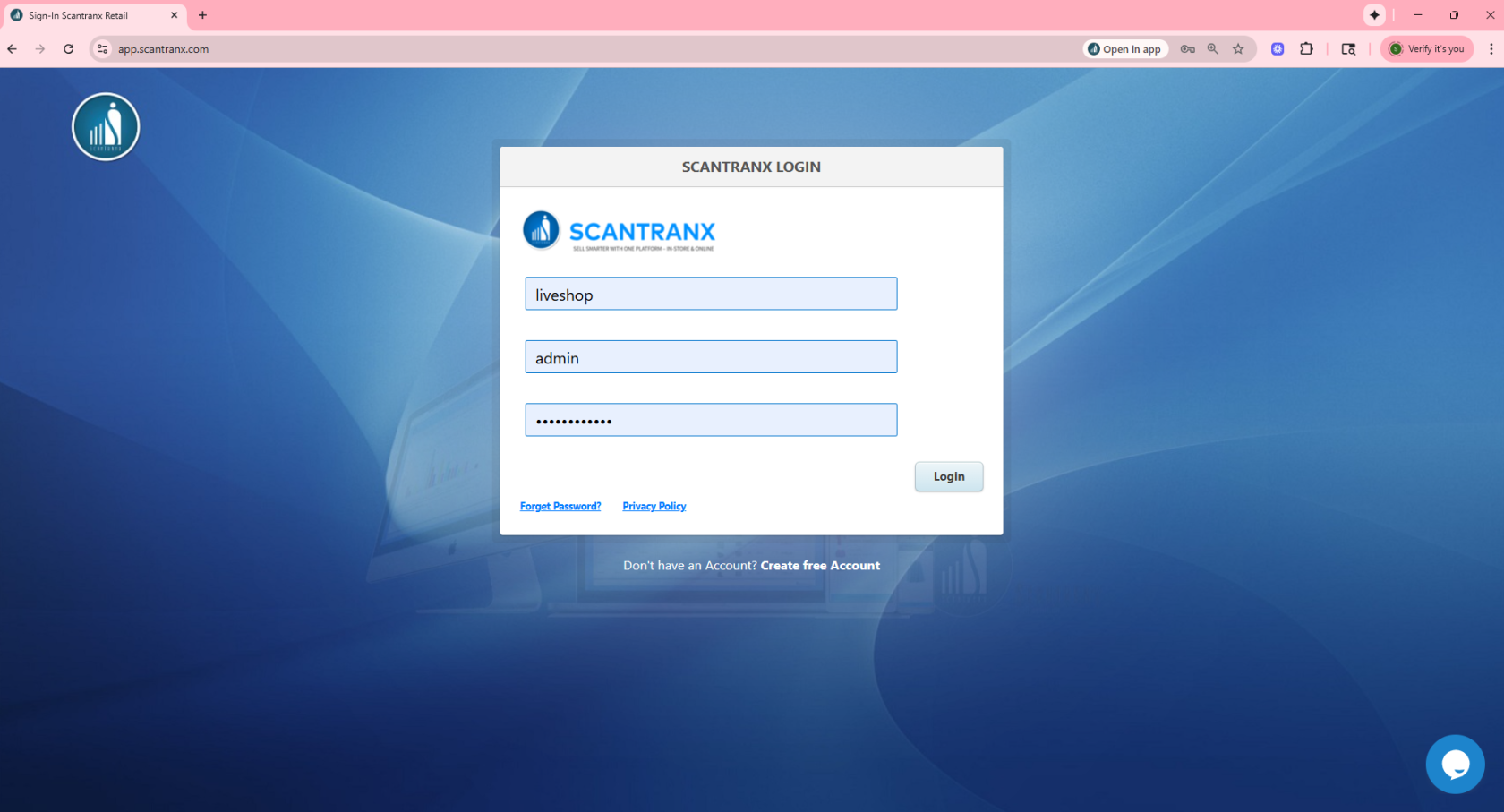The height and width of the screenshot is (812, 1504).
Task: Open Chrome's three-dot menu
Action: pos(1491,49)
